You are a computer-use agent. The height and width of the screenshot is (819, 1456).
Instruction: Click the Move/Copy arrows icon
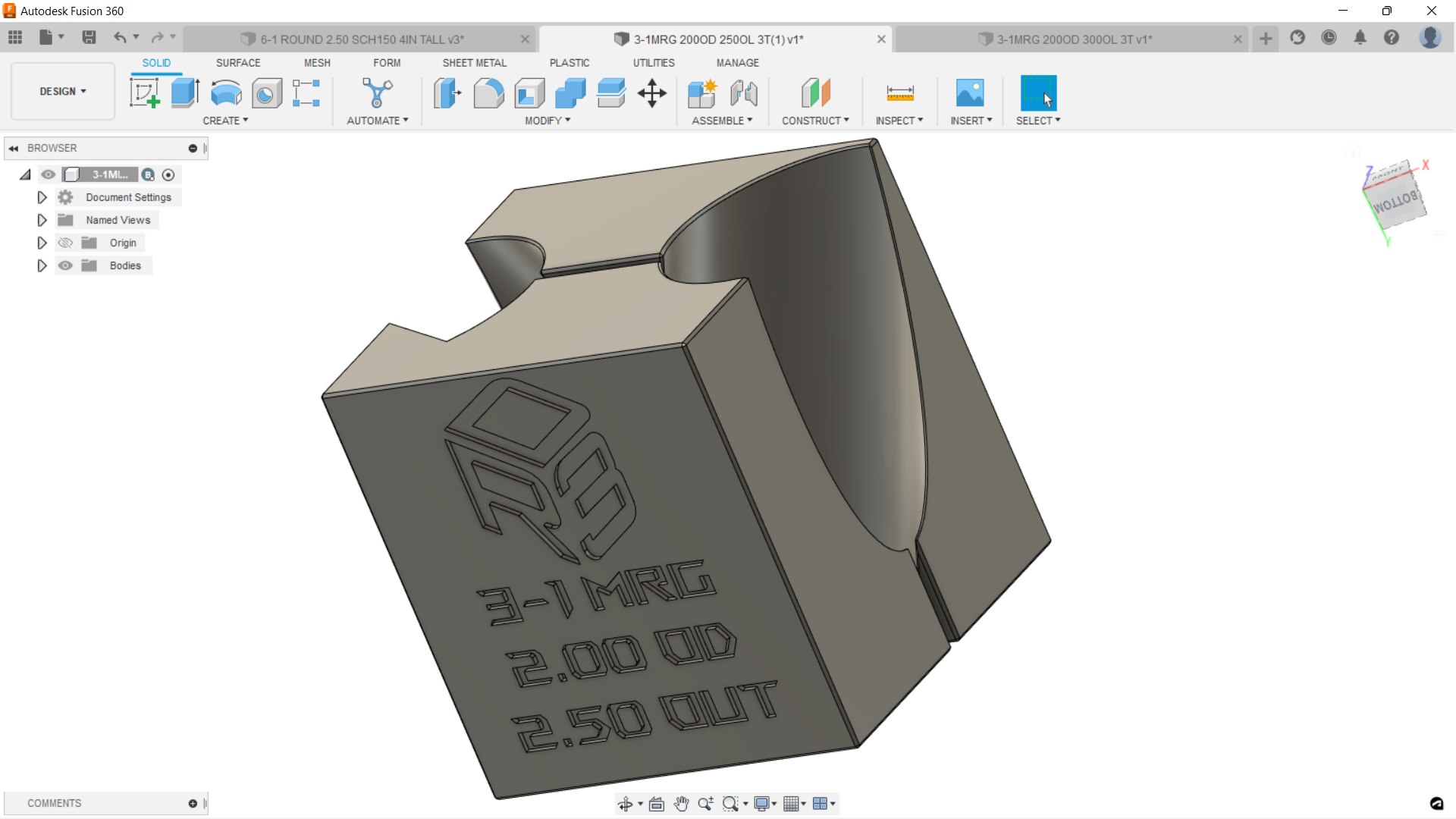(651, 93)
